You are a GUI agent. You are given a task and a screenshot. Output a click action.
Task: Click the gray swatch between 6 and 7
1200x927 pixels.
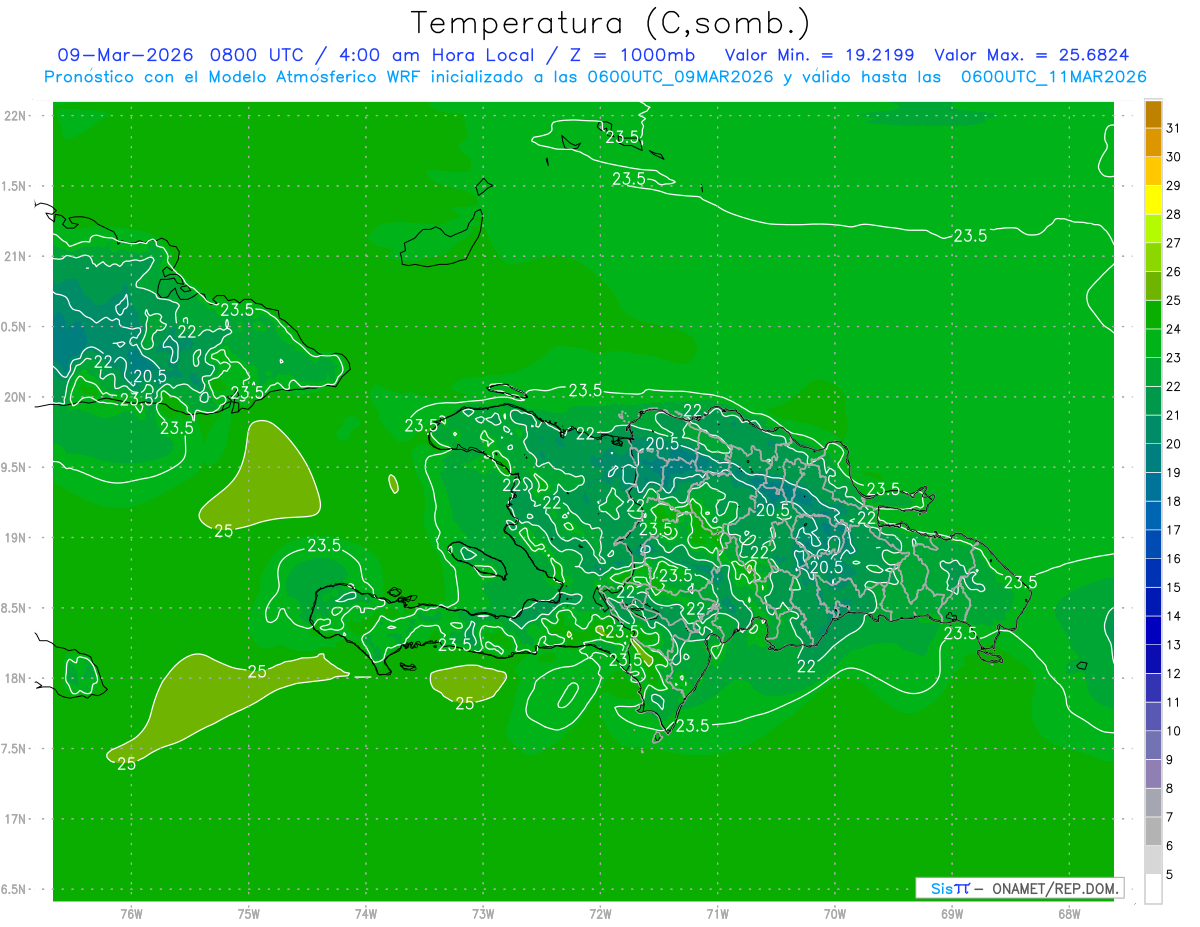click(x=1153, y=832)
